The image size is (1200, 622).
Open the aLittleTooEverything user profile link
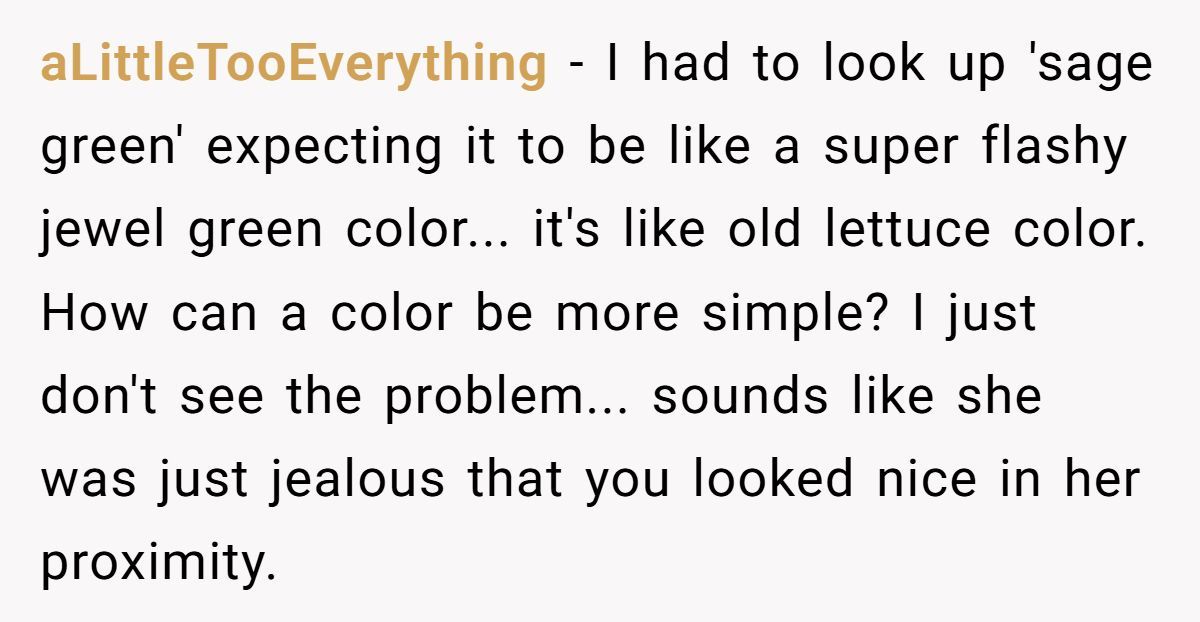293,65
